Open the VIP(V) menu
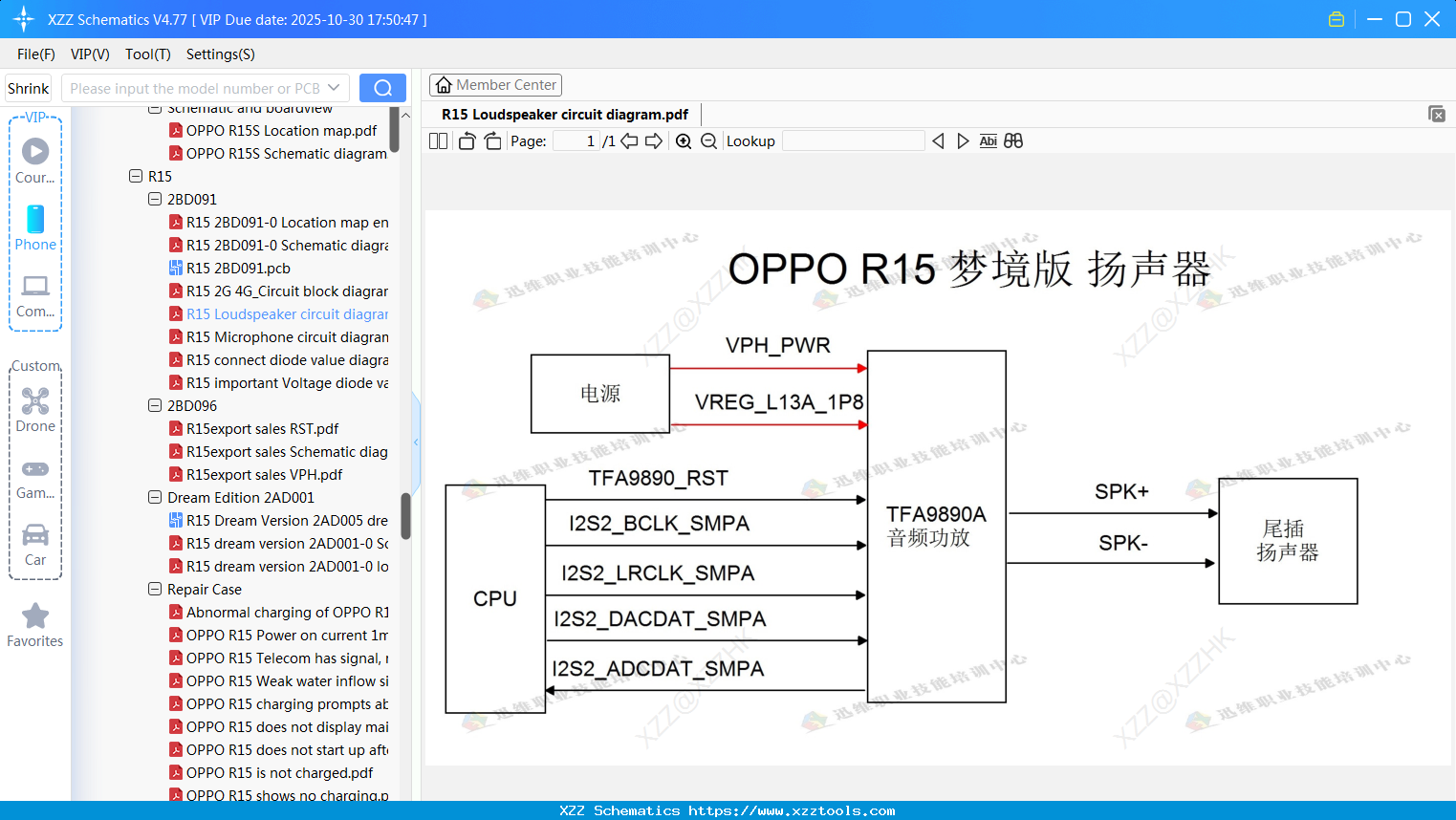Image resolution: width=1456 pixels, height=820 pixels. (x=90, y=54)
